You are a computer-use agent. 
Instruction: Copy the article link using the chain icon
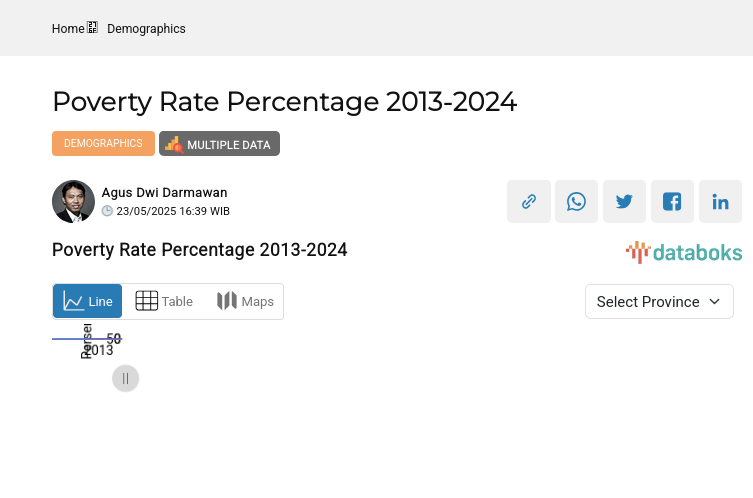529,201
